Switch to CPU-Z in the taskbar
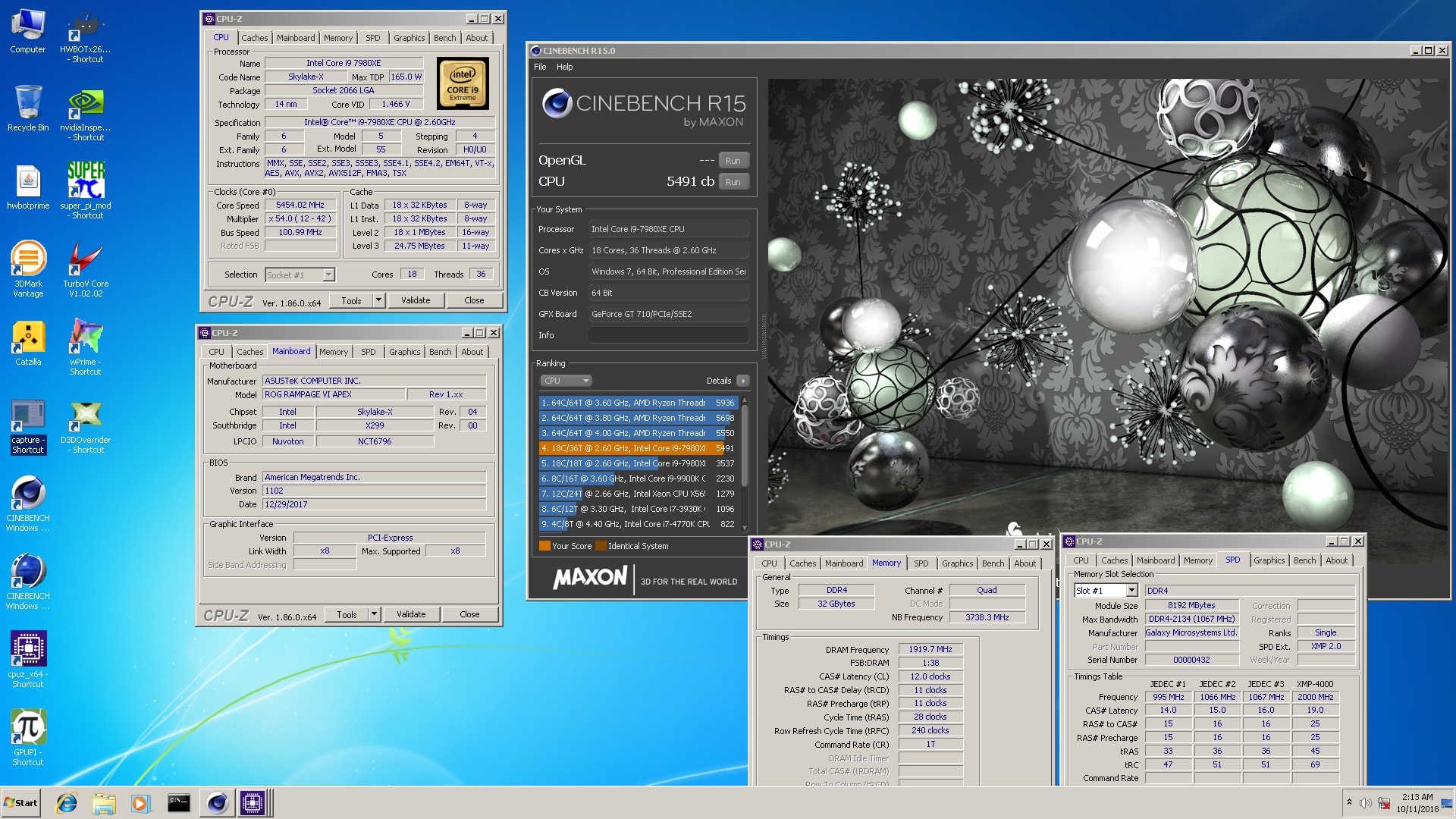Screen dimensions: 1456x819 click(253, 803)
